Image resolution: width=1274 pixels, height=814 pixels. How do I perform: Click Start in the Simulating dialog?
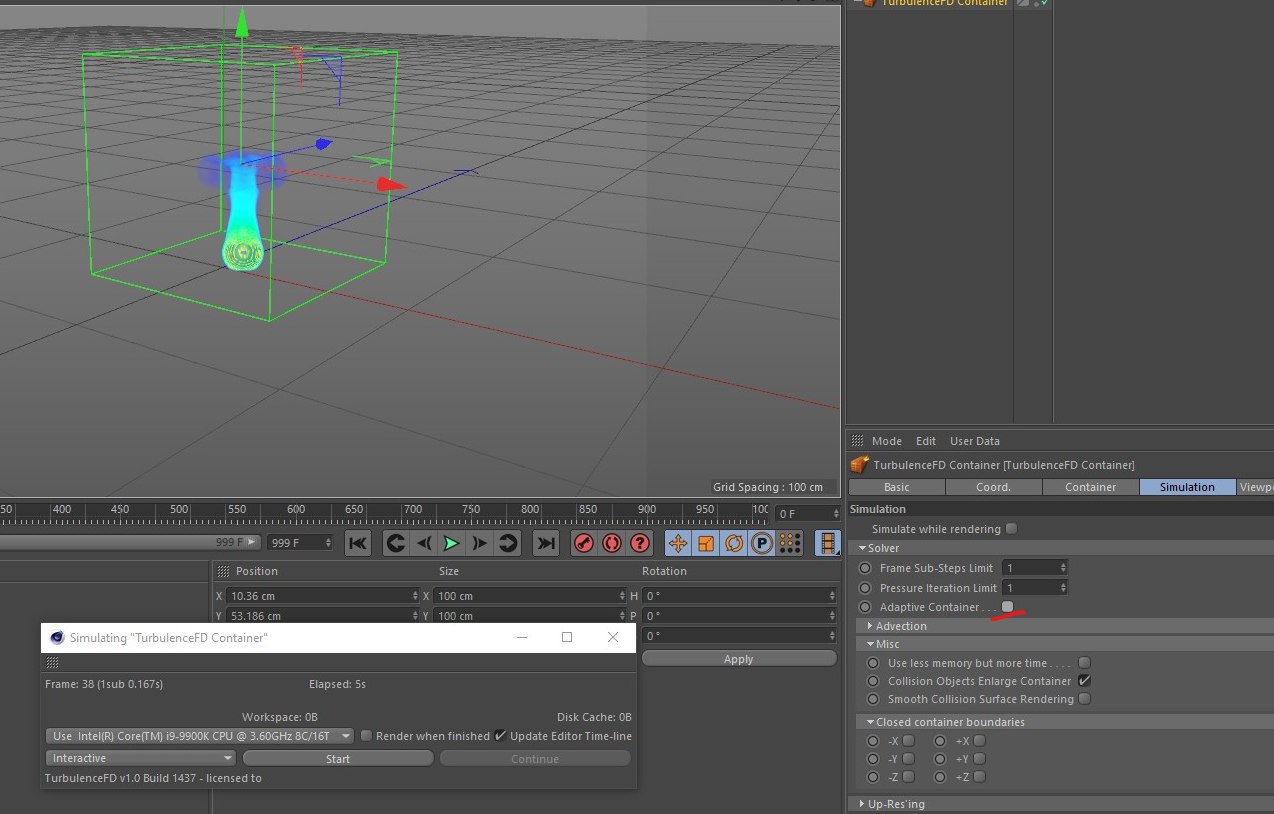(338, 758)
